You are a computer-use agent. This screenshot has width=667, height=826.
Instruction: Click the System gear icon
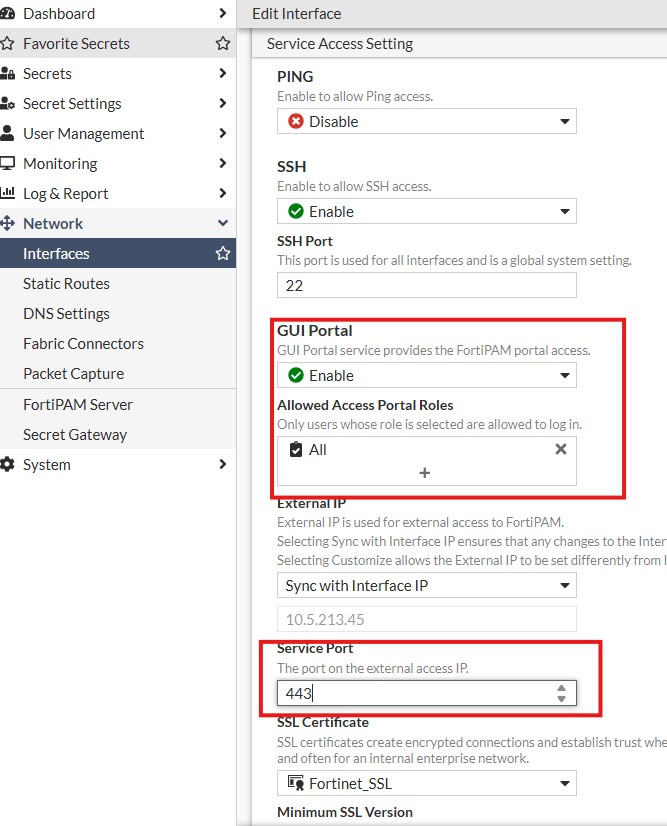7,465
